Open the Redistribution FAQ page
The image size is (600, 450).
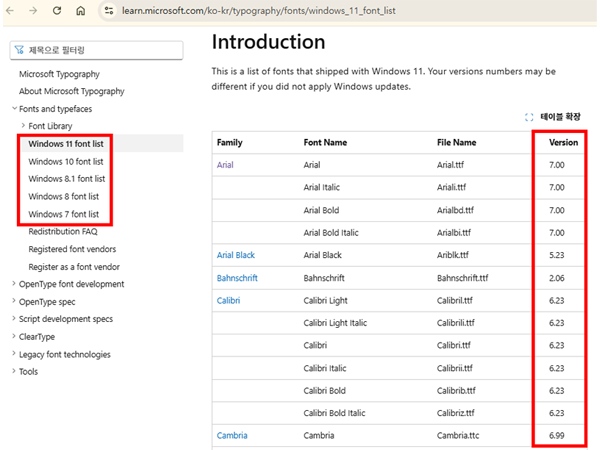point(69,231)
